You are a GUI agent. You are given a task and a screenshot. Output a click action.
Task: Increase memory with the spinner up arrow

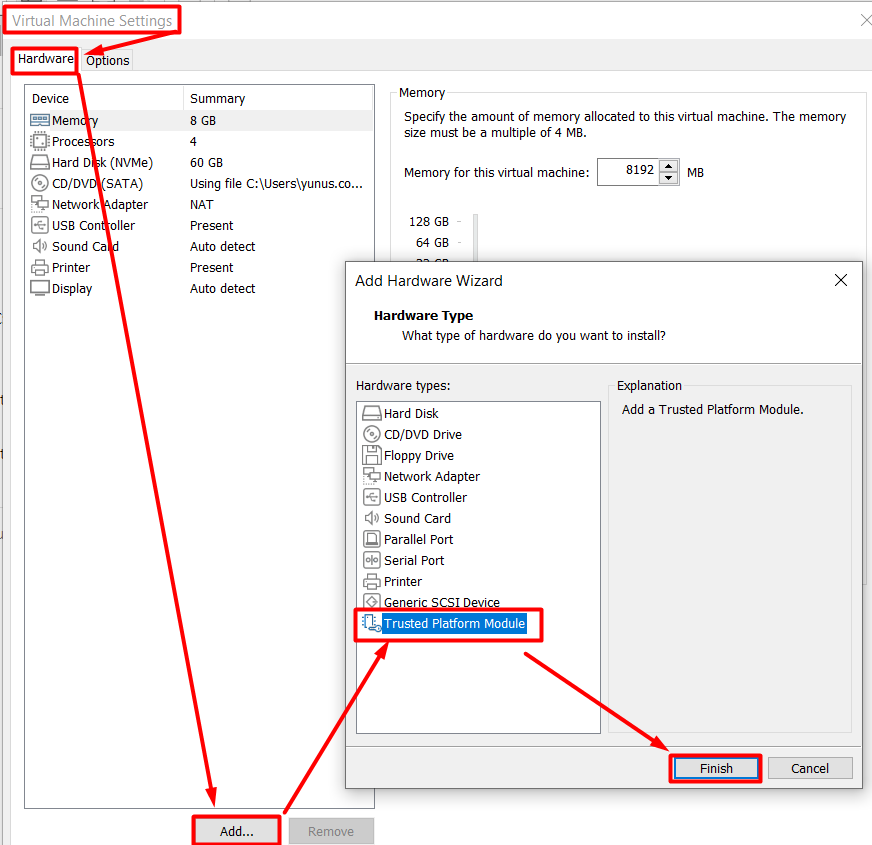[x=669, y=166]
